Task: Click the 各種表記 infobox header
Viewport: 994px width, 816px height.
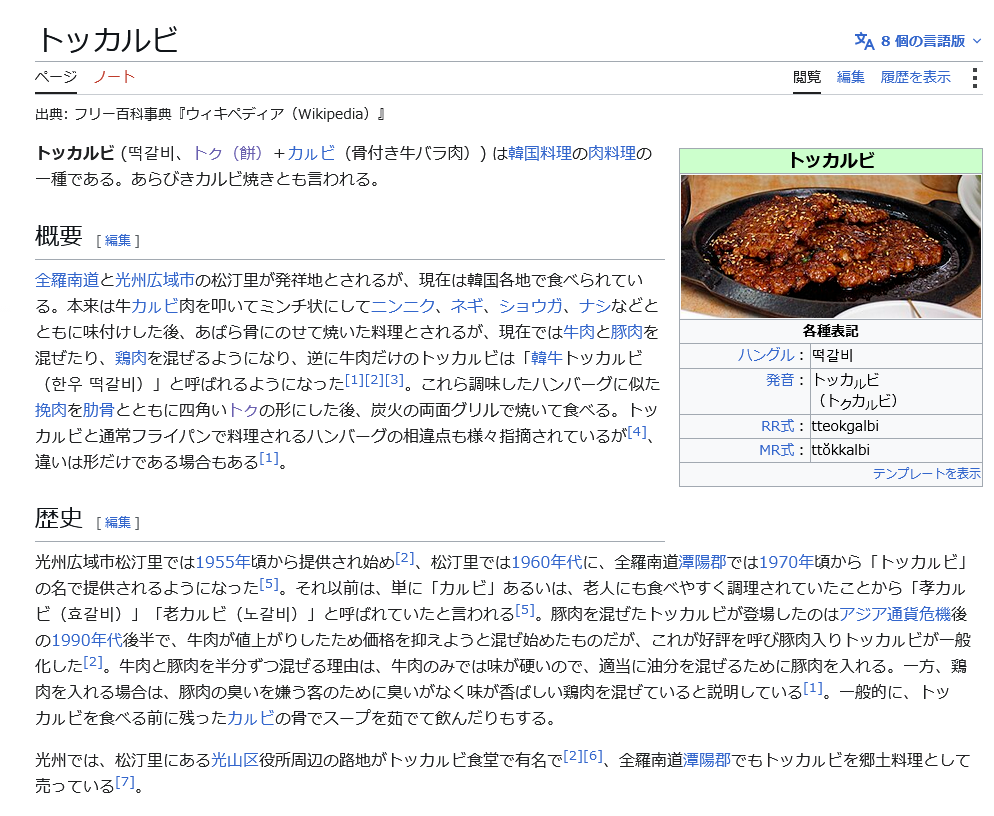Action: pos(830,332)
